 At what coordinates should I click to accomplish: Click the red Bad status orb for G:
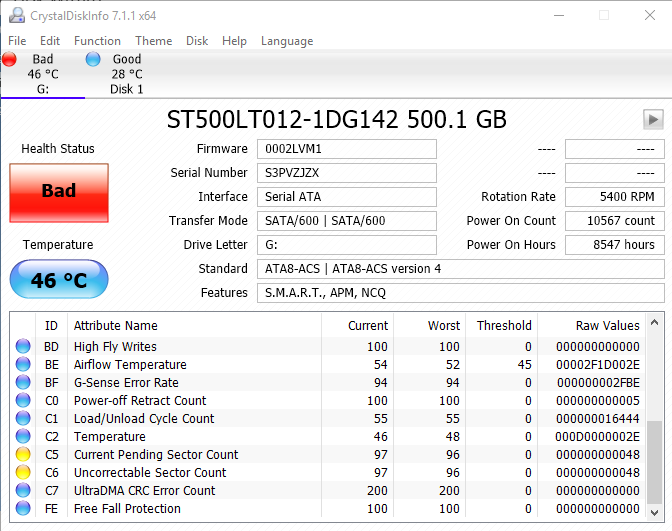(9, 59)
